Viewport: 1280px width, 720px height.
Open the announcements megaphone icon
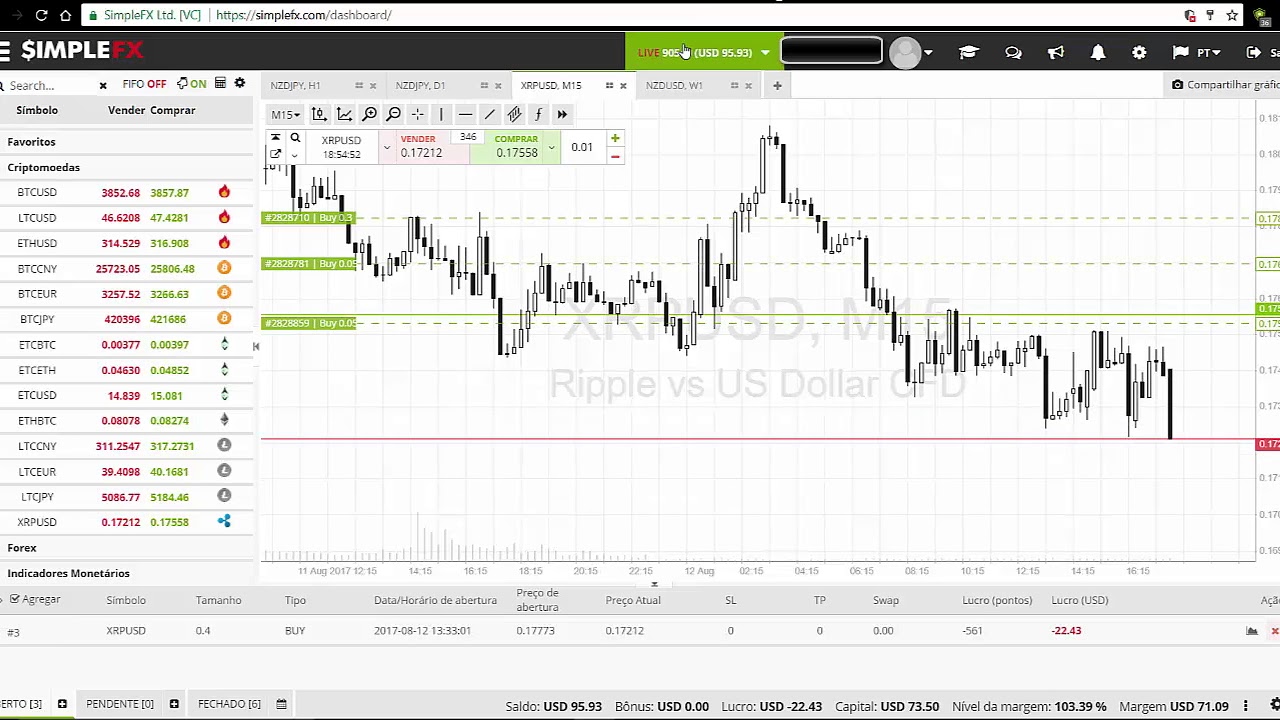point(1056,52)
